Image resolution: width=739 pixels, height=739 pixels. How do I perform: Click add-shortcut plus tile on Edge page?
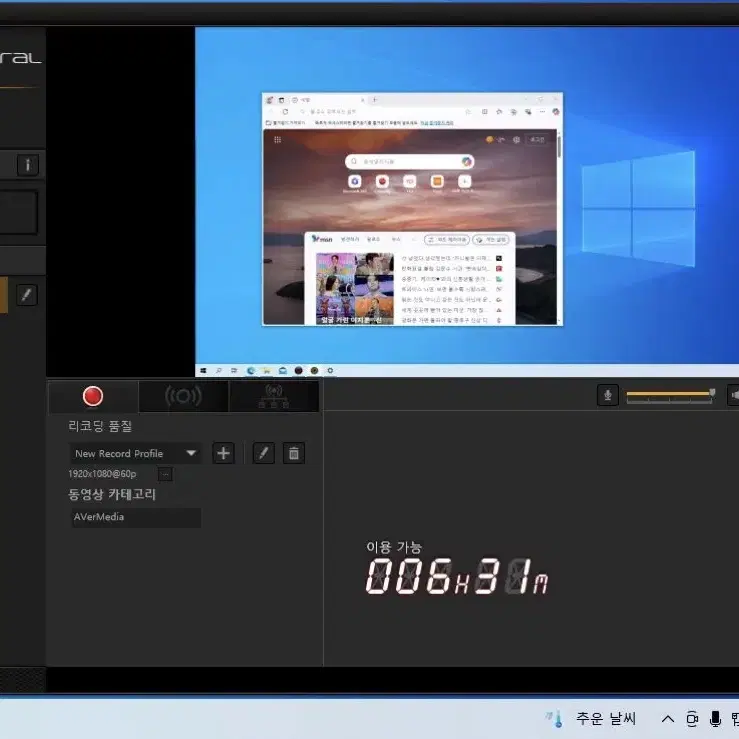(464, 181)
